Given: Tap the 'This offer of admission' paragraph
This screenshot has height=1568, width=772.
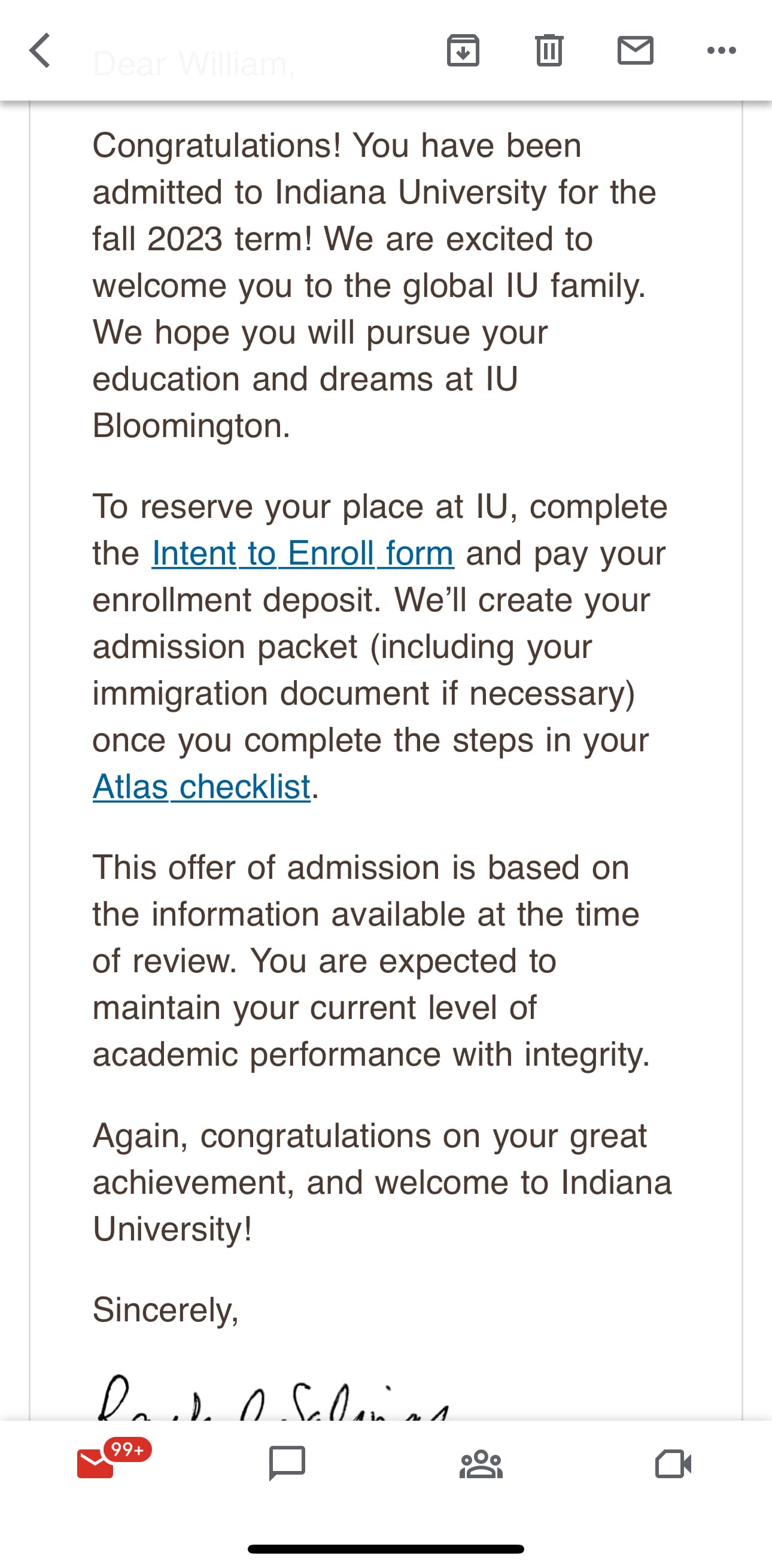Looking at the screenshot, I should [371, 960].
